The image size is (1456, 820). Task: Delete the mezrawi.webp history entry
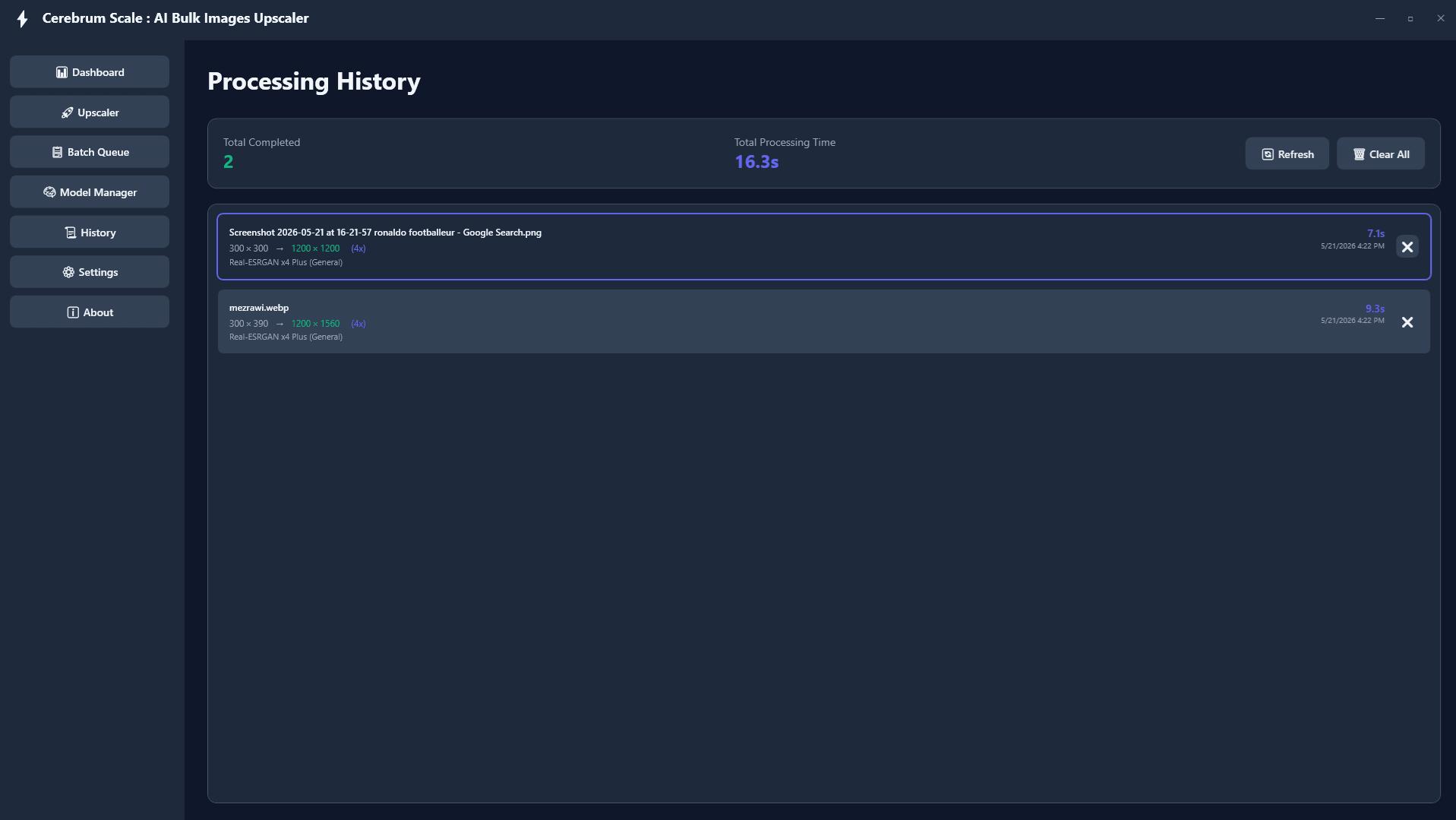click(1407, 322)
